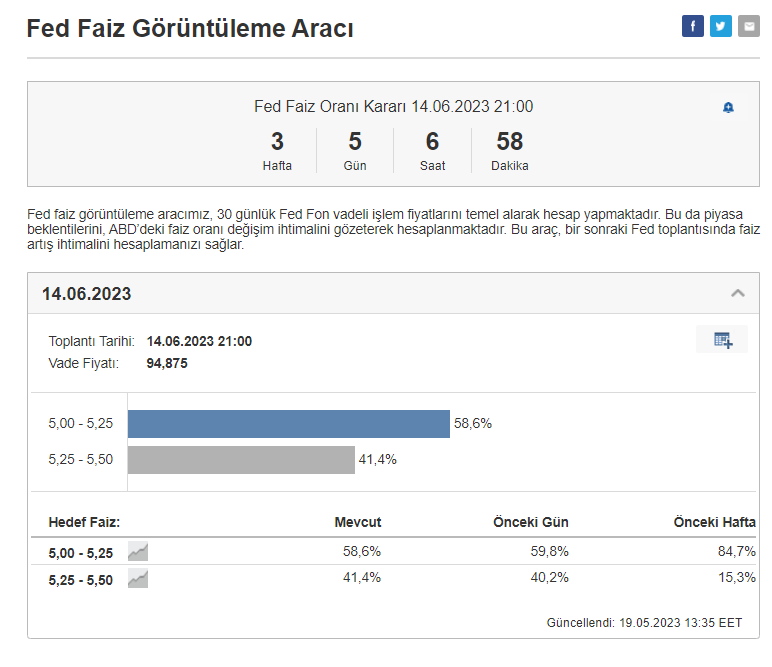
Task: Click the Dakika countdown value 58
Action: point(510,142)
